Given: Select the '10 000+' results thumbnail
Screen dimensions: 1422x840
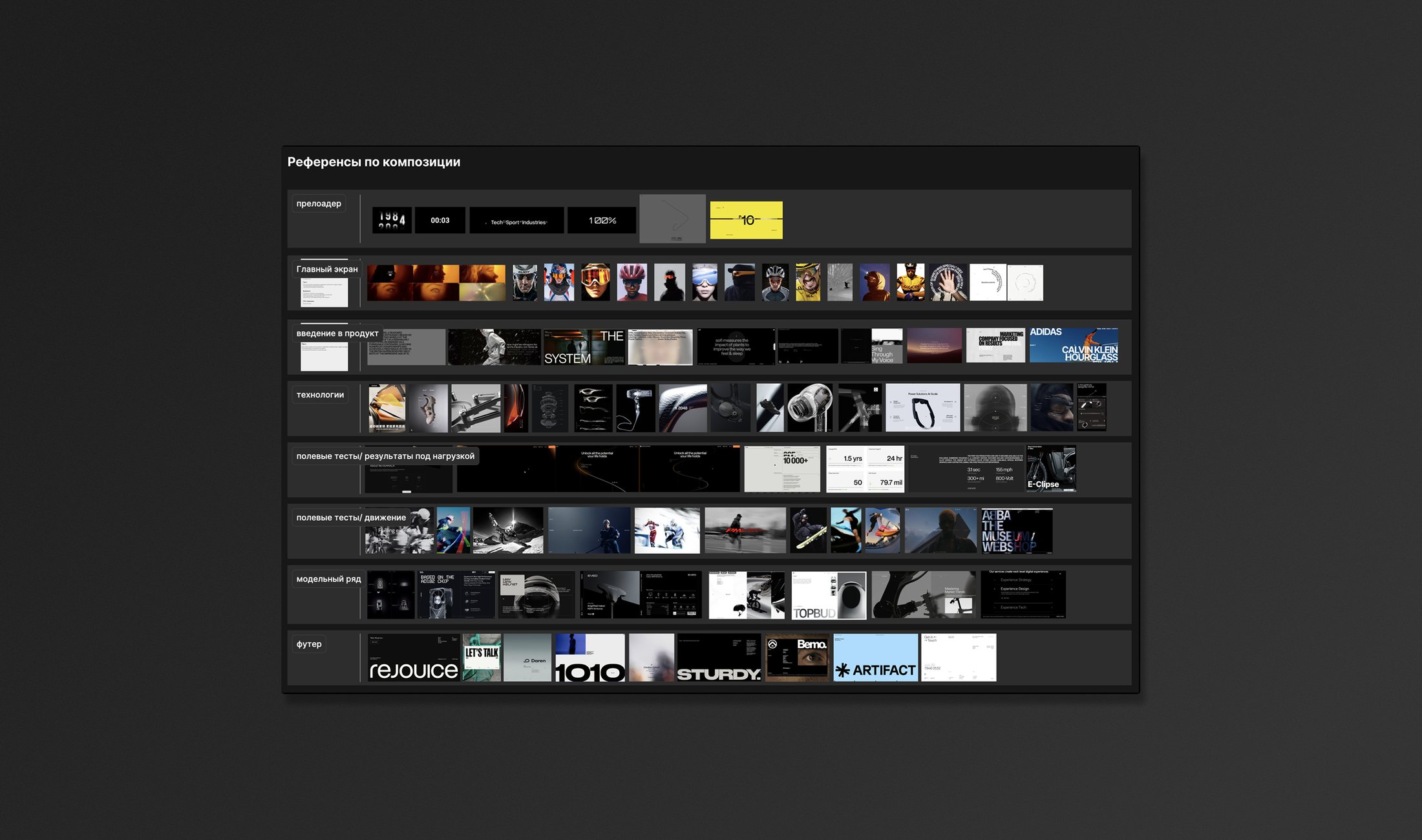Looking at the screenshot, I should [782, 469].
